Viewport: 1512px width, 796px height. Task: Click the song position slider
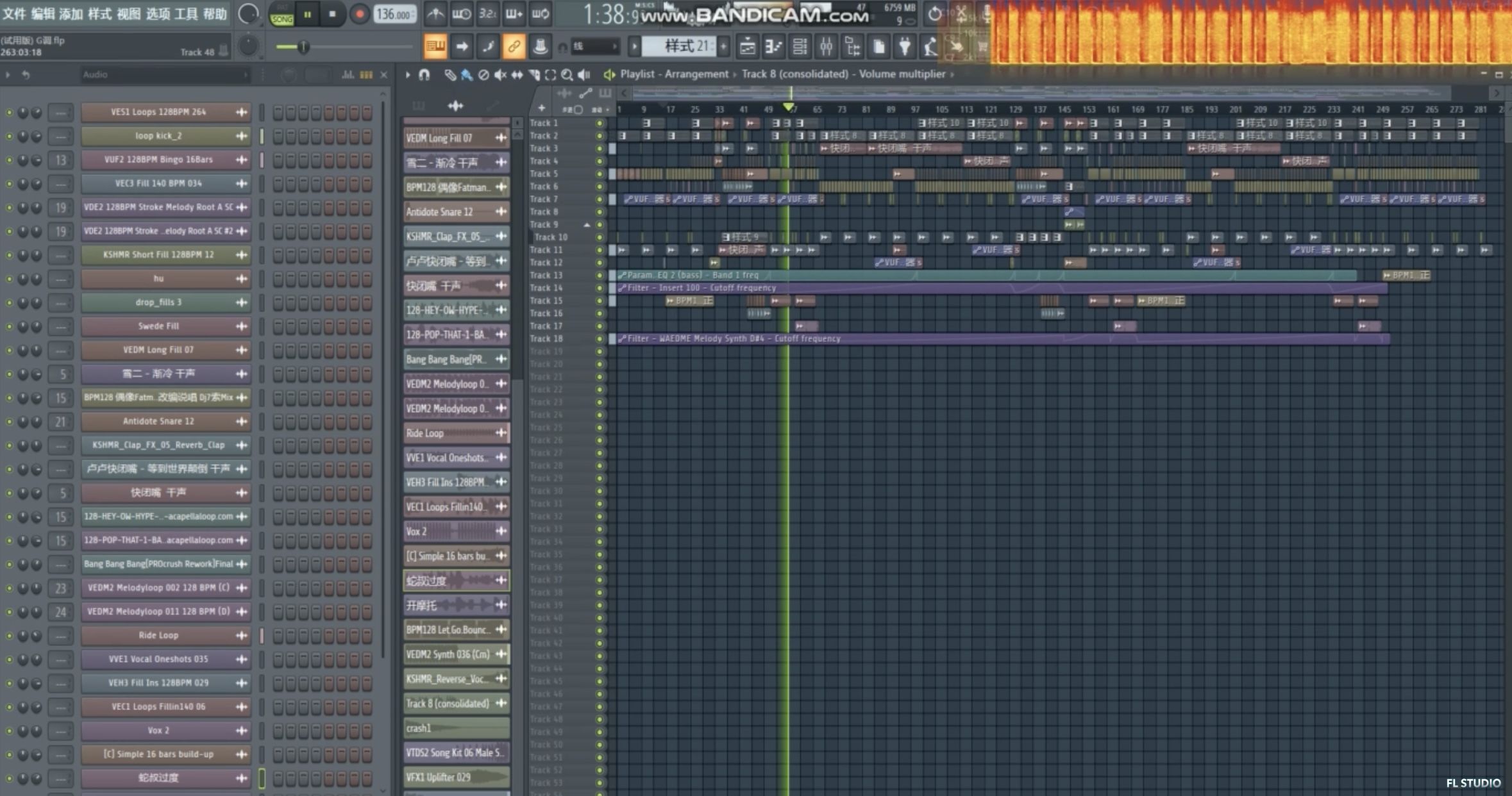344,46
